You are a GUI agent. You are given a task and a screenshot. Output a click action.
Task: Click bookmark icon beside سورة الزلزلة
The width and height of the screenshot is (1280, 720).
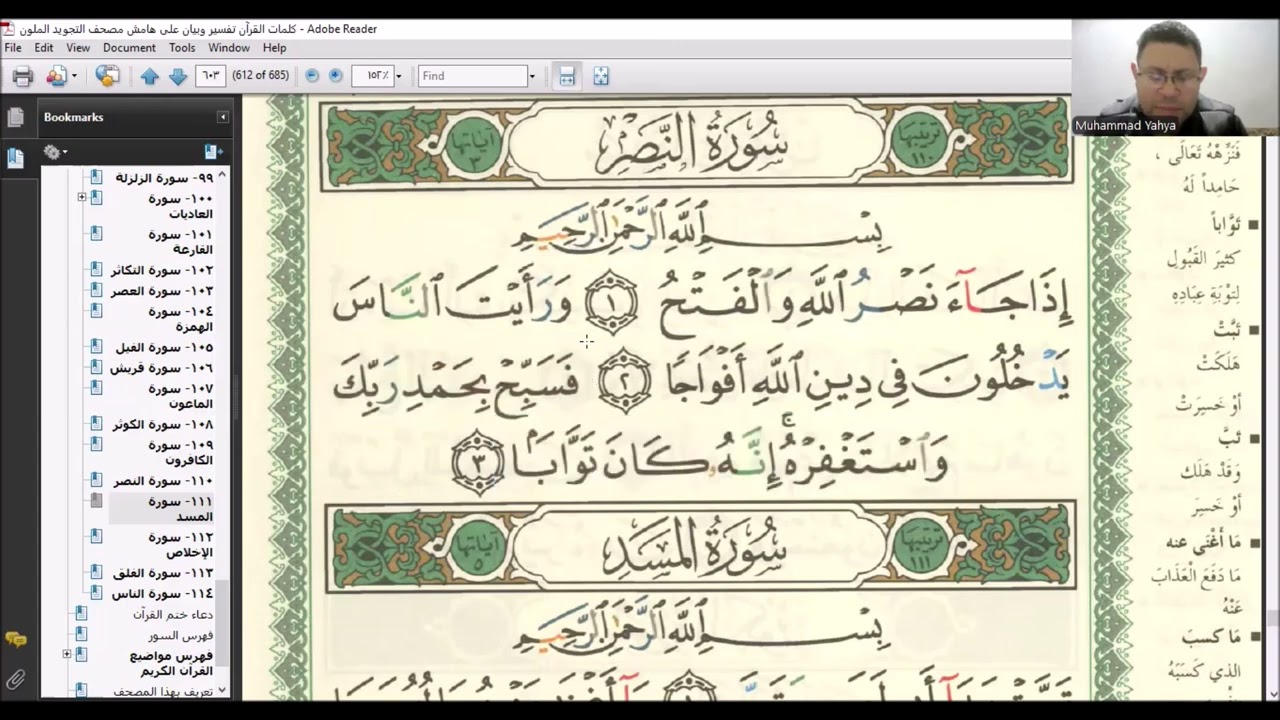point(96,178)
